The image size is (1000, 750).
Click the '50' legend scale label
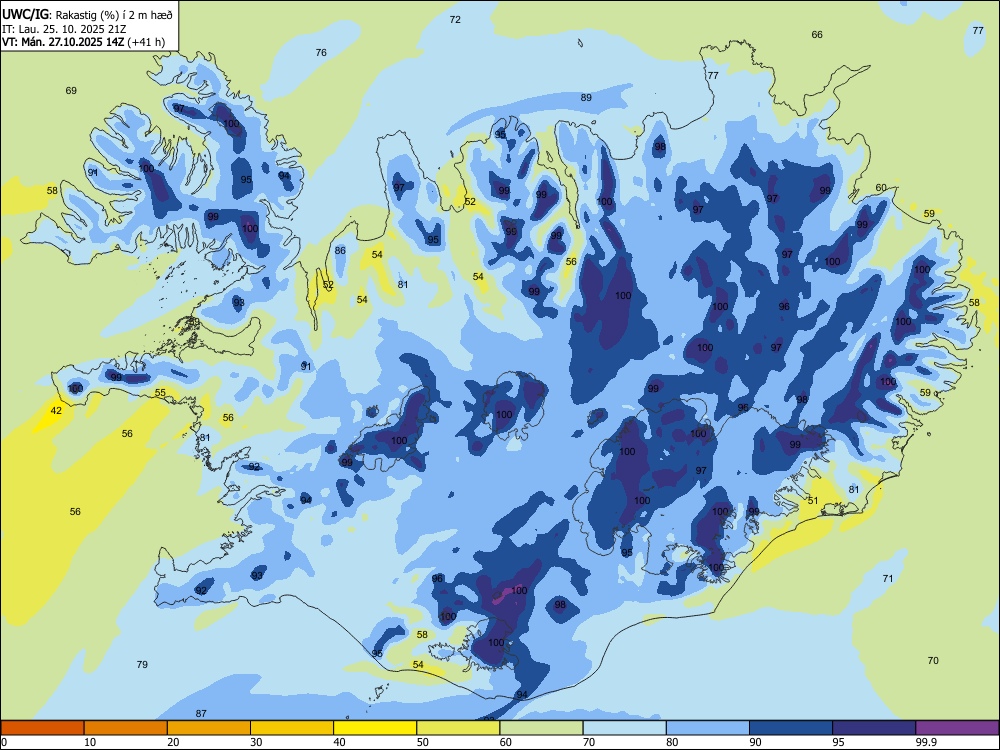422,742
